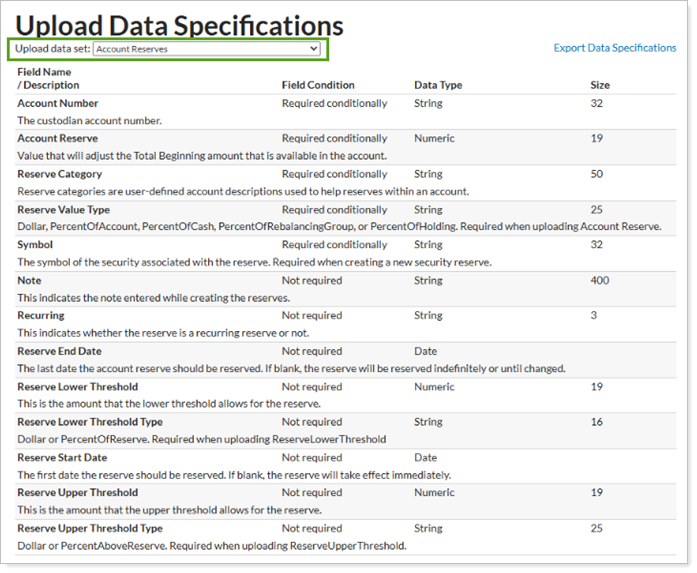Click the Symbol field name

coord(35,245)
